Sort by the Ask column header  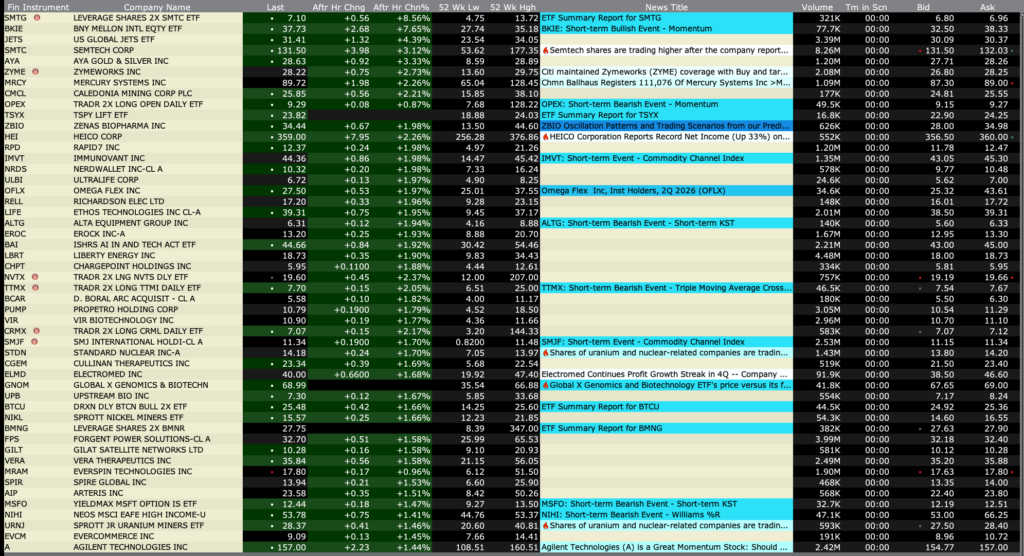point(987,7)
